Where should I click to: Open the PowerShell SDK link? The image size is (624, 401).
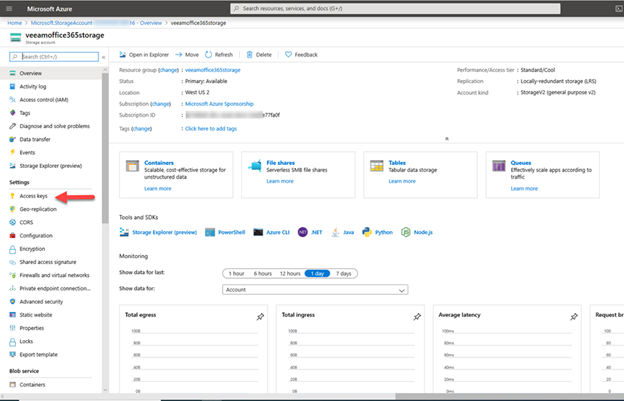[225, 232]
